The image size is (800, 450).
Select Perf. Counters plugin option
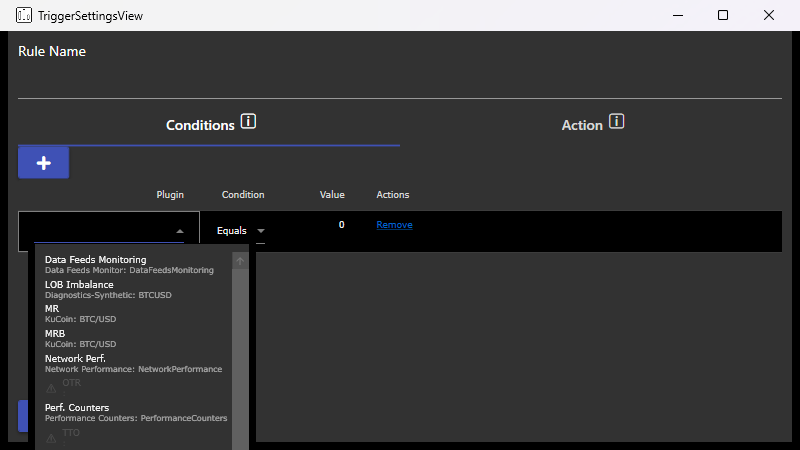(134, 412)
